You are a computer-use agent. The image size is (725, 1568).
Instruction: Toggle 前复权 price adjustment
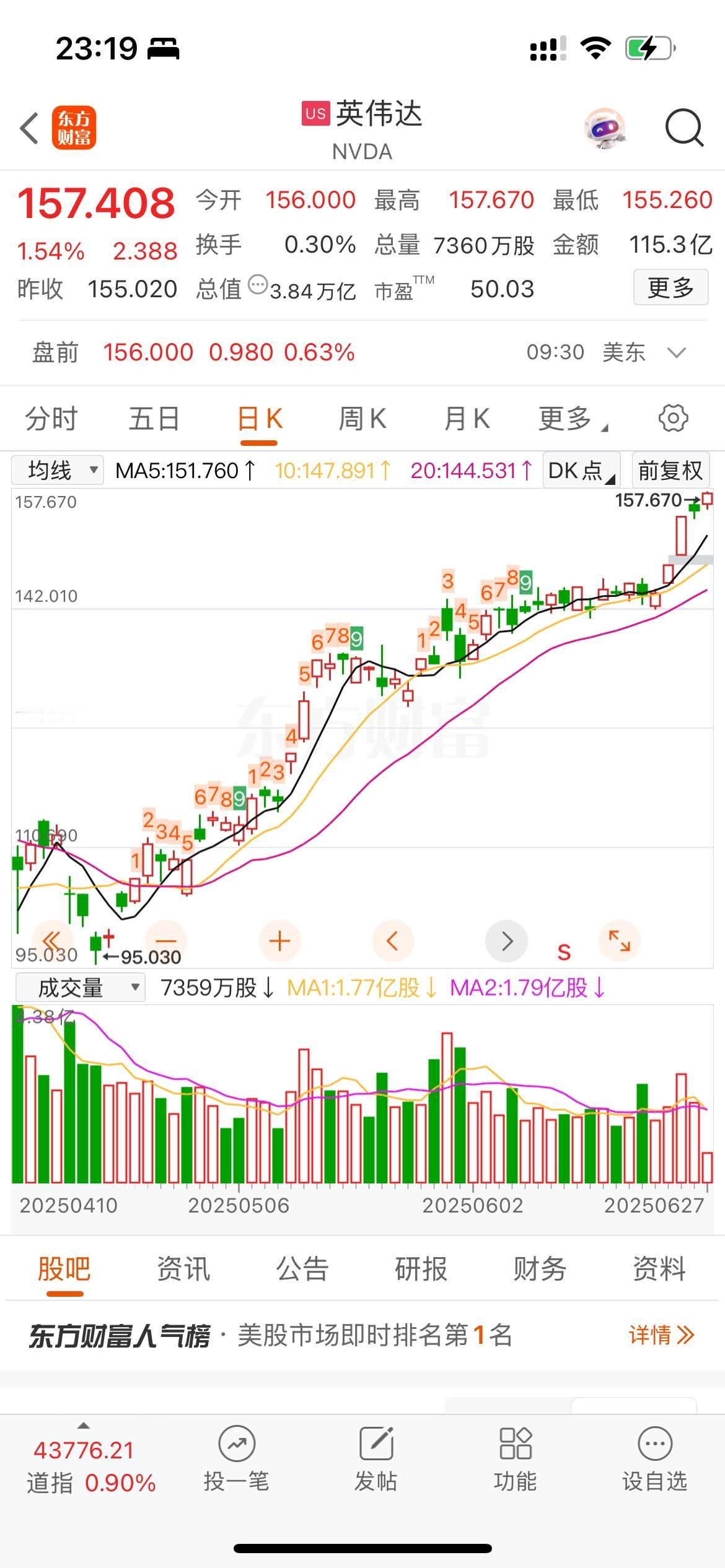point(670,471)
